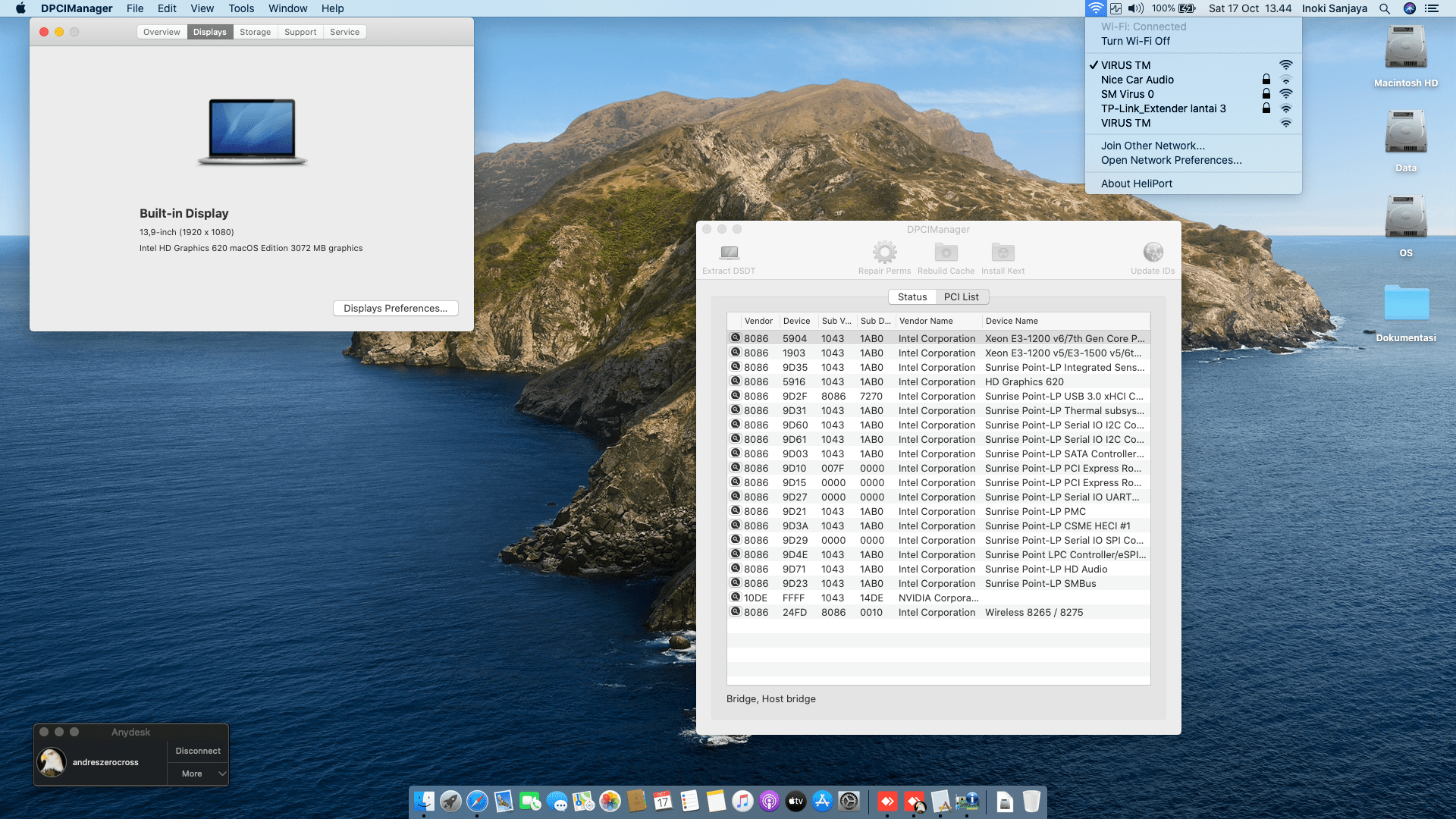
Task: Open the Wi-Fi menu bar icon
Action: click(x=1095, y=8)
